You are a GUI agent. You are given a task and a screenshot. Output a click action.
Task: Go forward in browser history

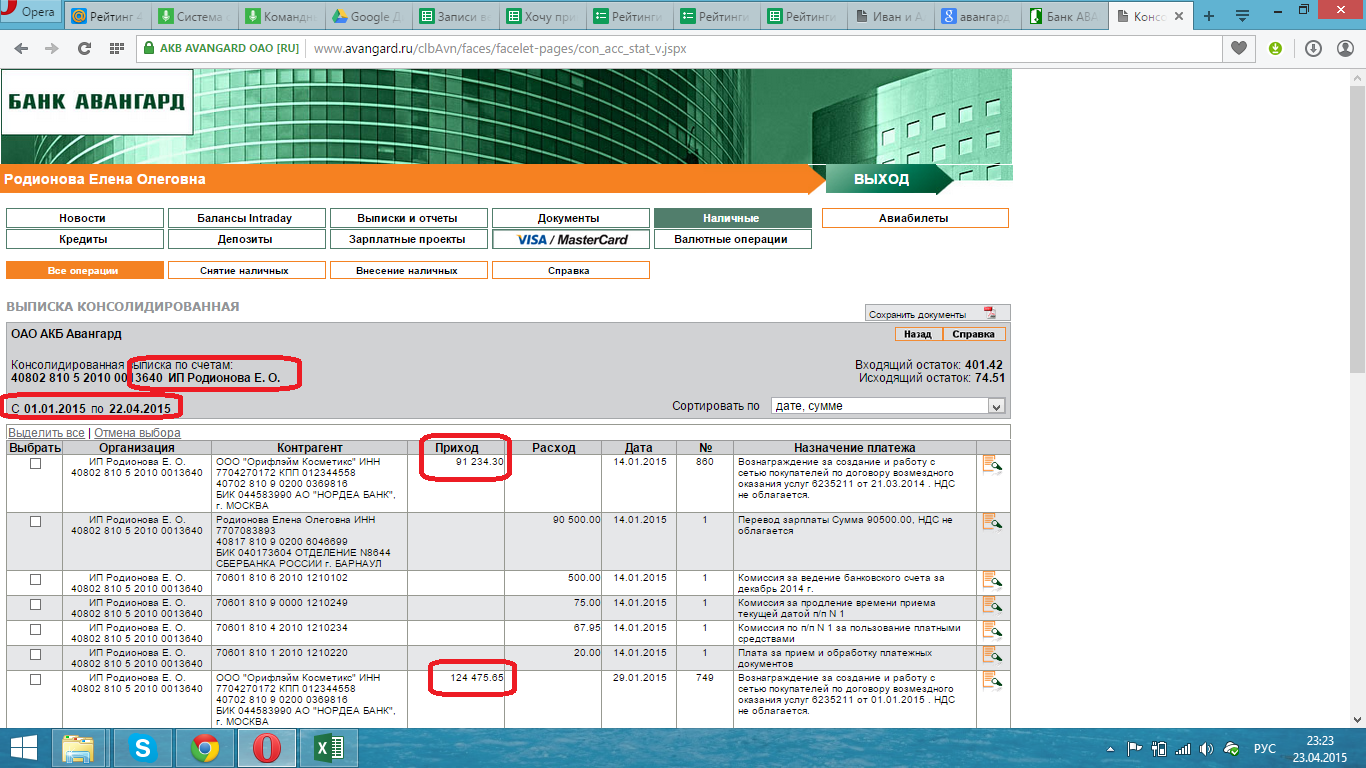click(x=52, y=48)
